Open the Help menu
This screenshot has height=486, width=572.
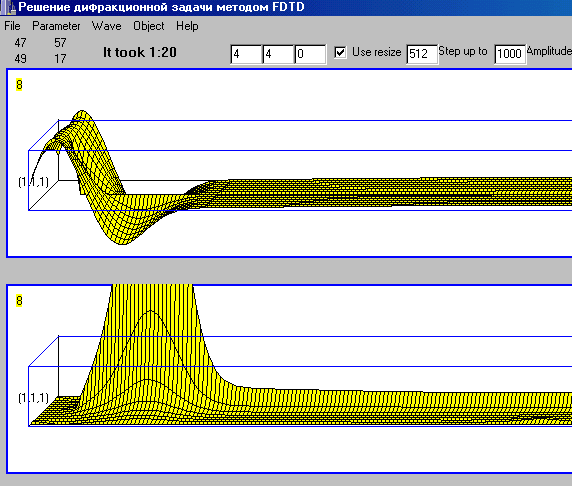click(187, 26)
